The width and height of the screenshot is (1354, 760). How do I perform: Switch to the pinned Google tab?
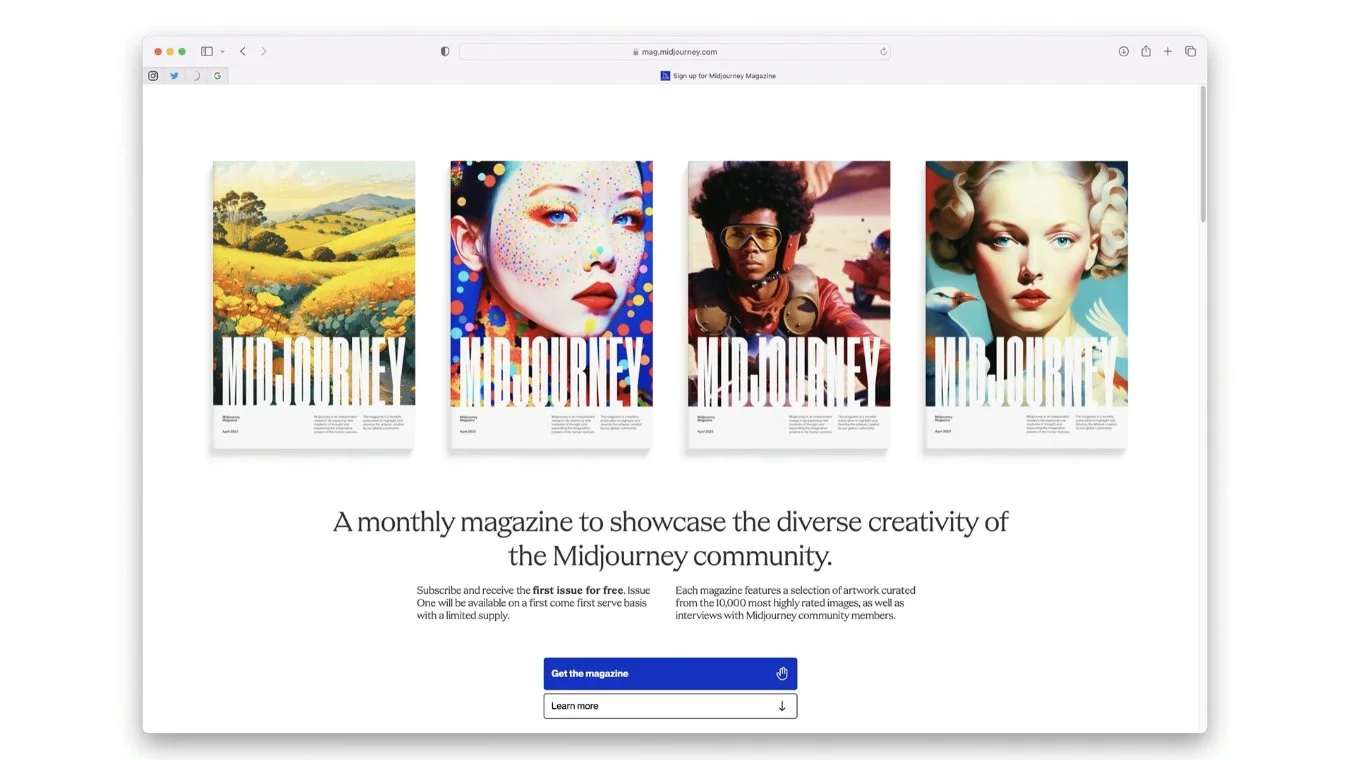click(x=217, y=76)
